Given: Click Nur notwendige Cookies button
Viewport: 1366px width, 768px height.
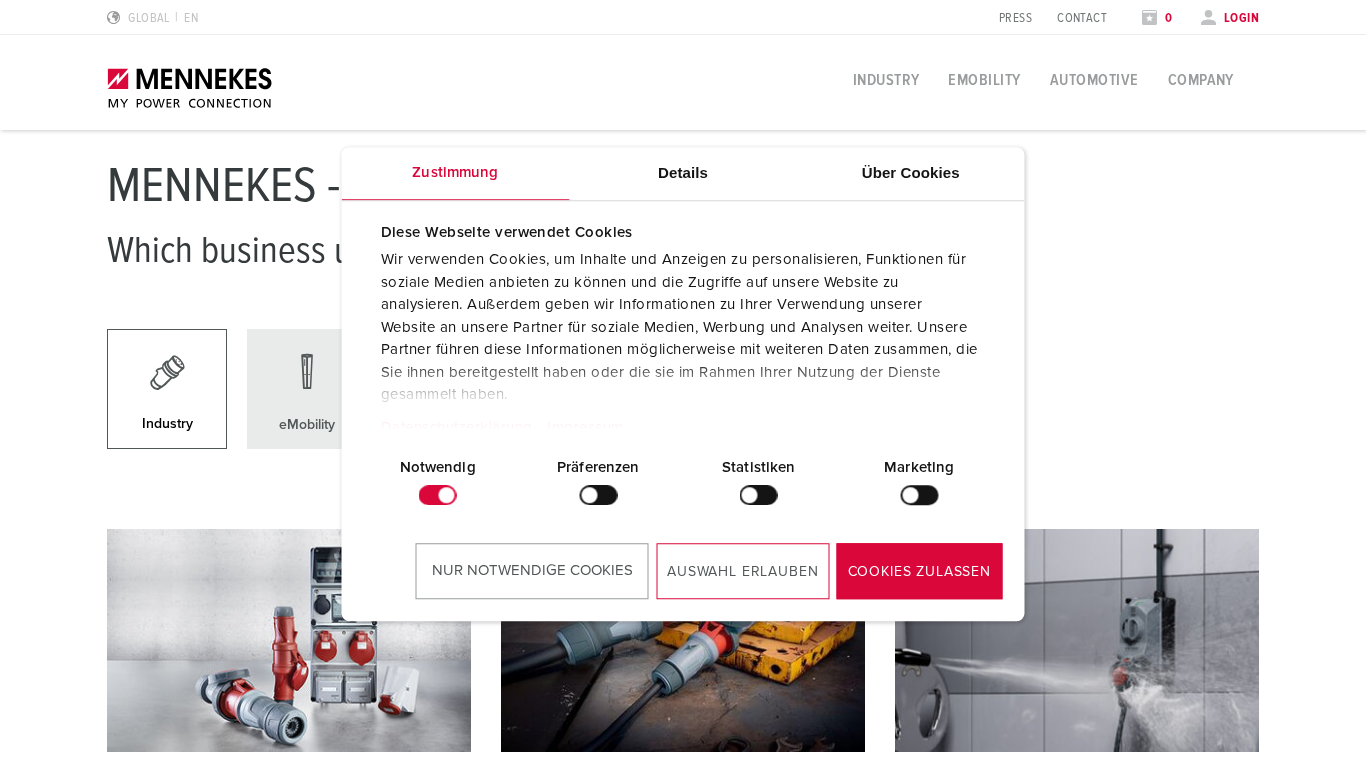Looking at the screenshot, I should tap(532, 571).
